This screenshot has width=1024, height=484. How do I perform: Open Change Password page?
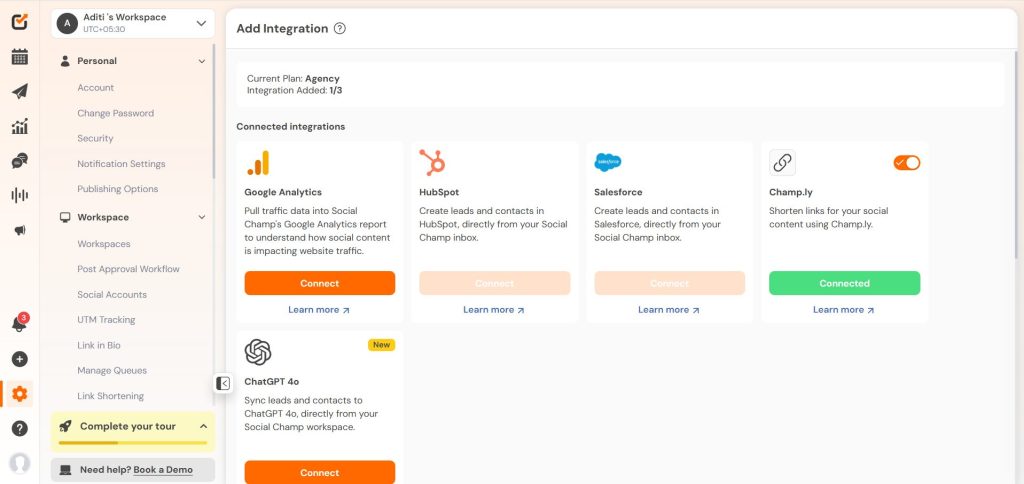click(116, 113)
